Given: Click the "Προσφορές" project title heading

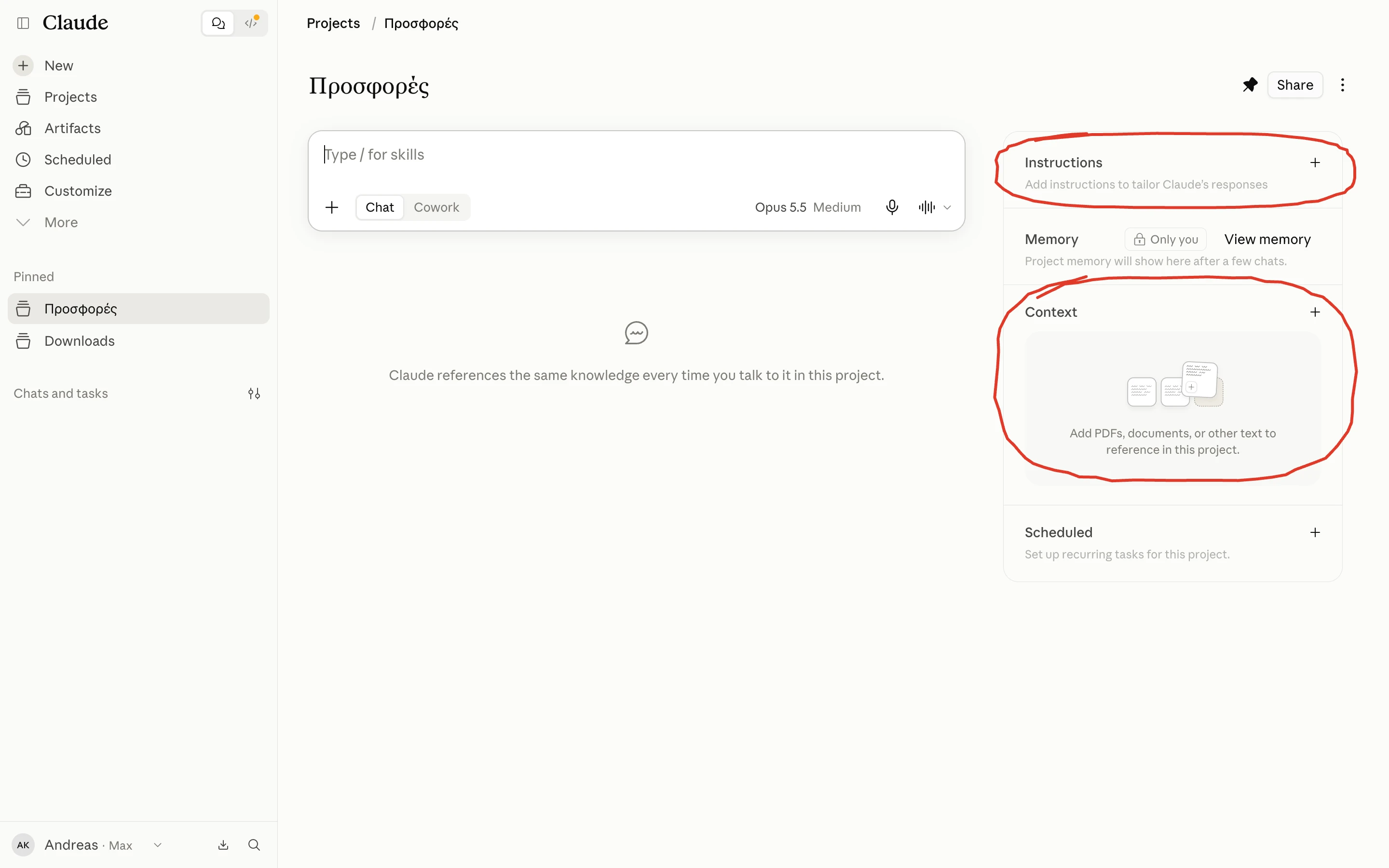Looking at the screenshot, I should (368, 86).
